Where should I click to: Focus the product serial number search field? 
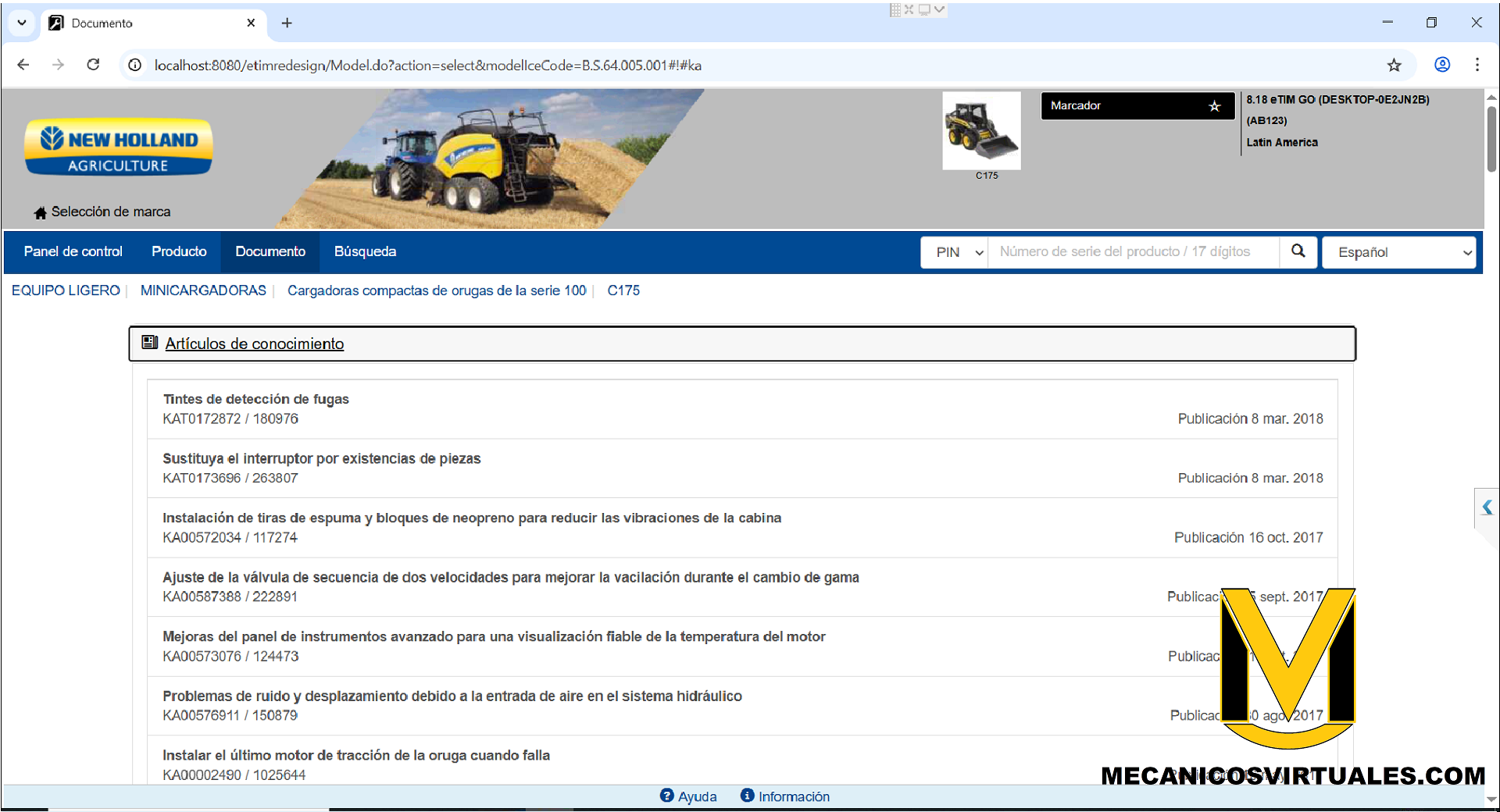click(1134, 252)
